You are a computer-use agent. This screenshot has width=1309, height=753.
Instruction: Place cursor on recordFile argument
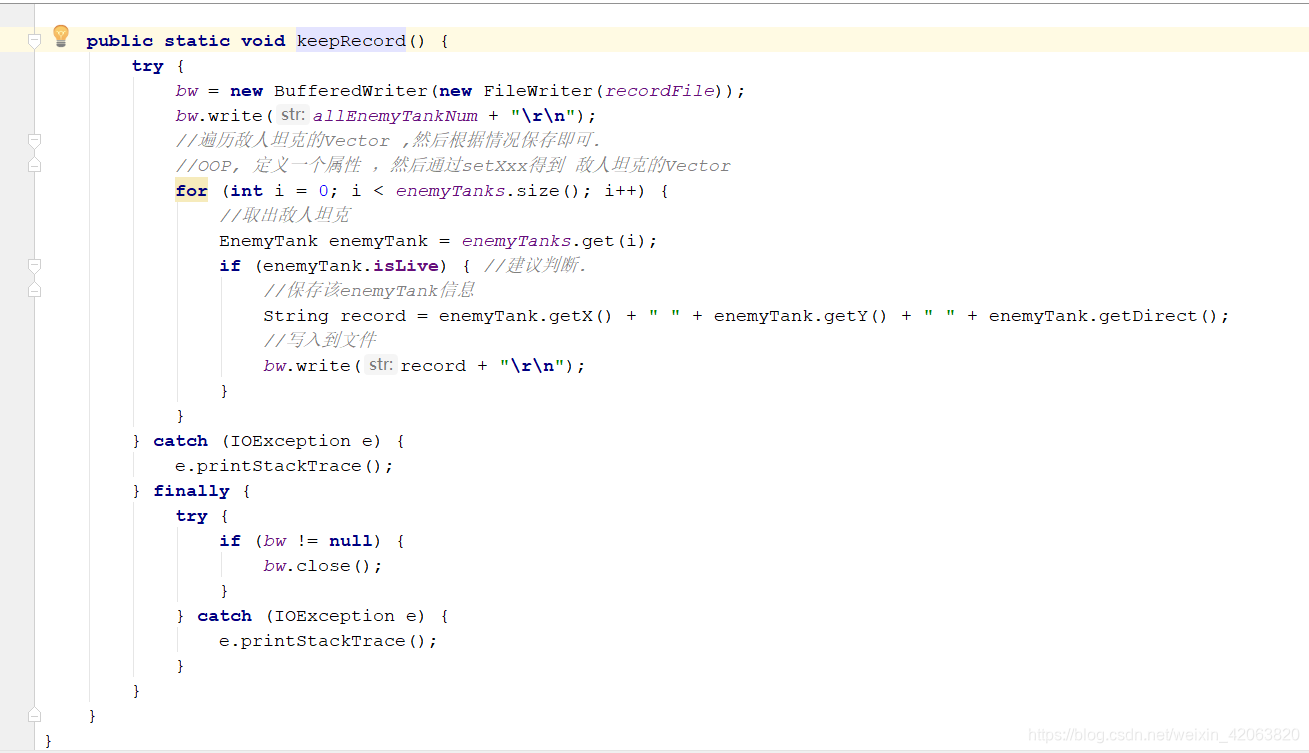point(661,91)
